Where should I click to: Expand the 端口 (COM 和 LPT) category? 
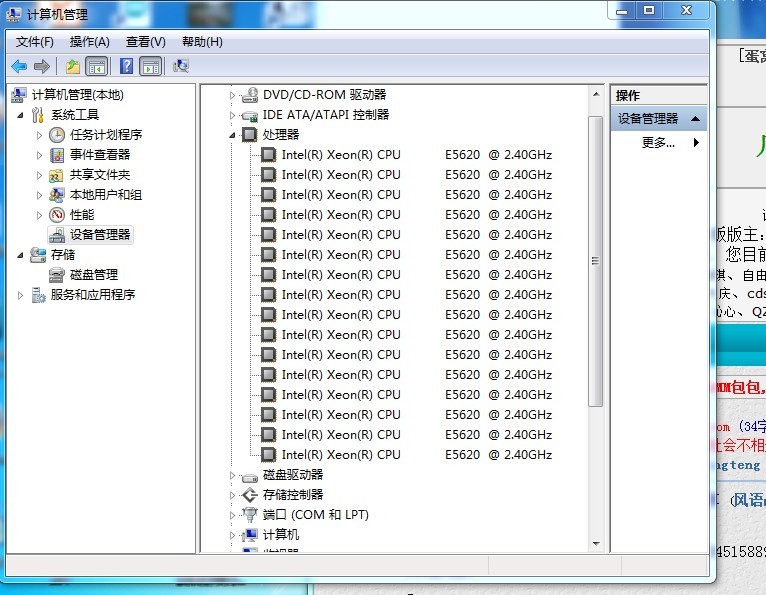click(232, 515)
